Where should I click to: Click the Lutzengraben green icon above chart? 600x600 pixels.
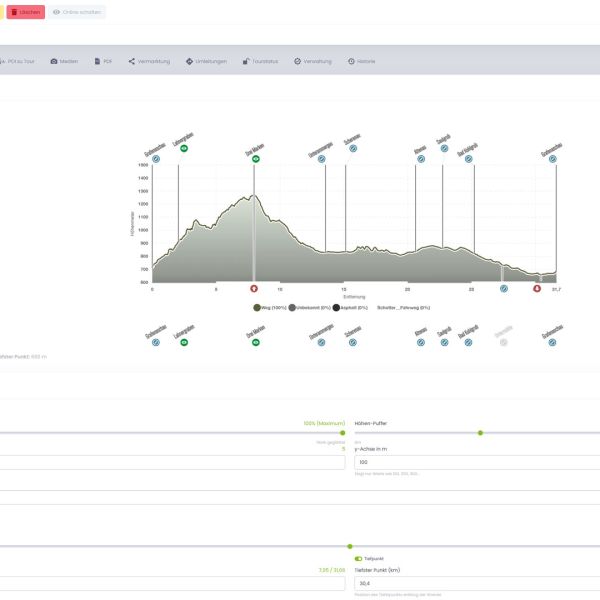[185, 148]
